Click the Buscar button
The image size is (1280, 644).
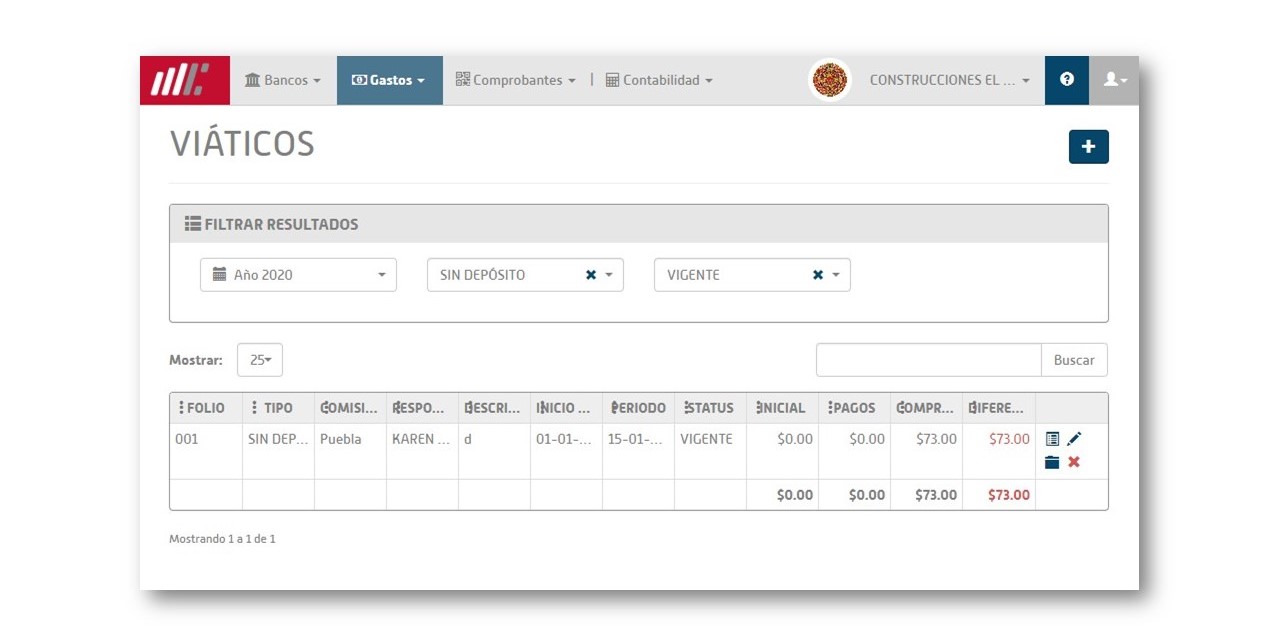(x=1074, y=360)
